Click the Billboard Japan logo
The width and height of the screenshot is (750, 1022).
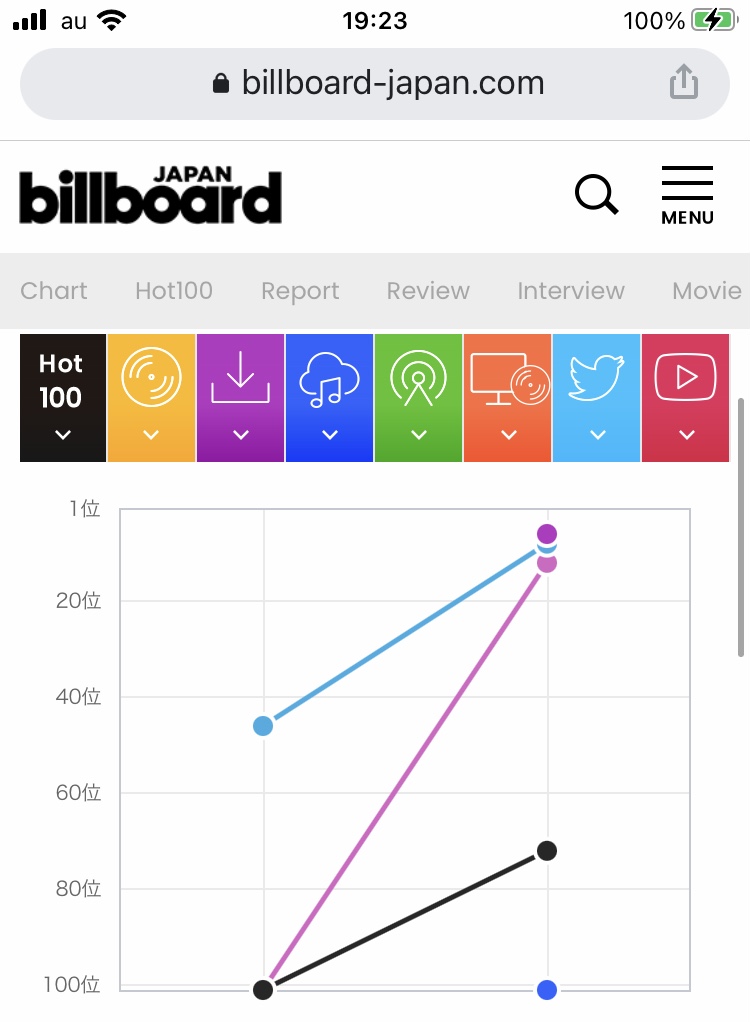pyautogui.click(x=151, y=195)
